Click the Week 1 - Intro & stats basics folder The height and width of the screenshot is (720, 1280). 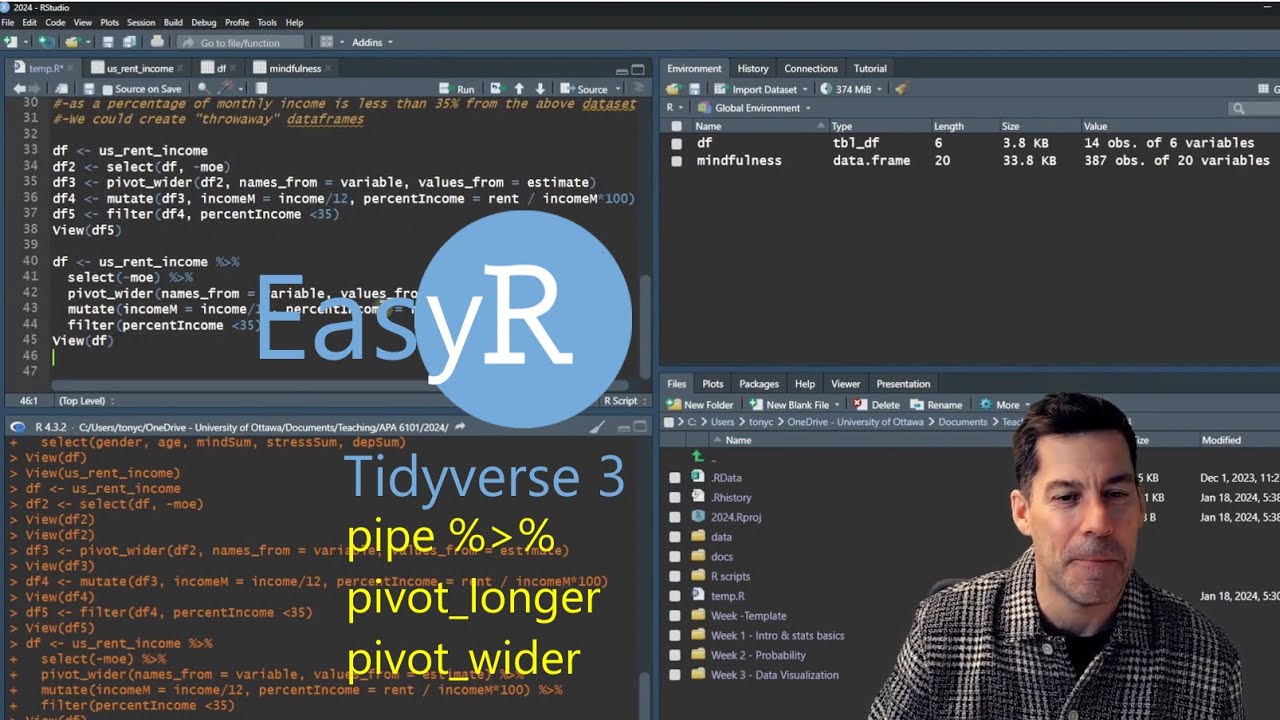point(777,635)
